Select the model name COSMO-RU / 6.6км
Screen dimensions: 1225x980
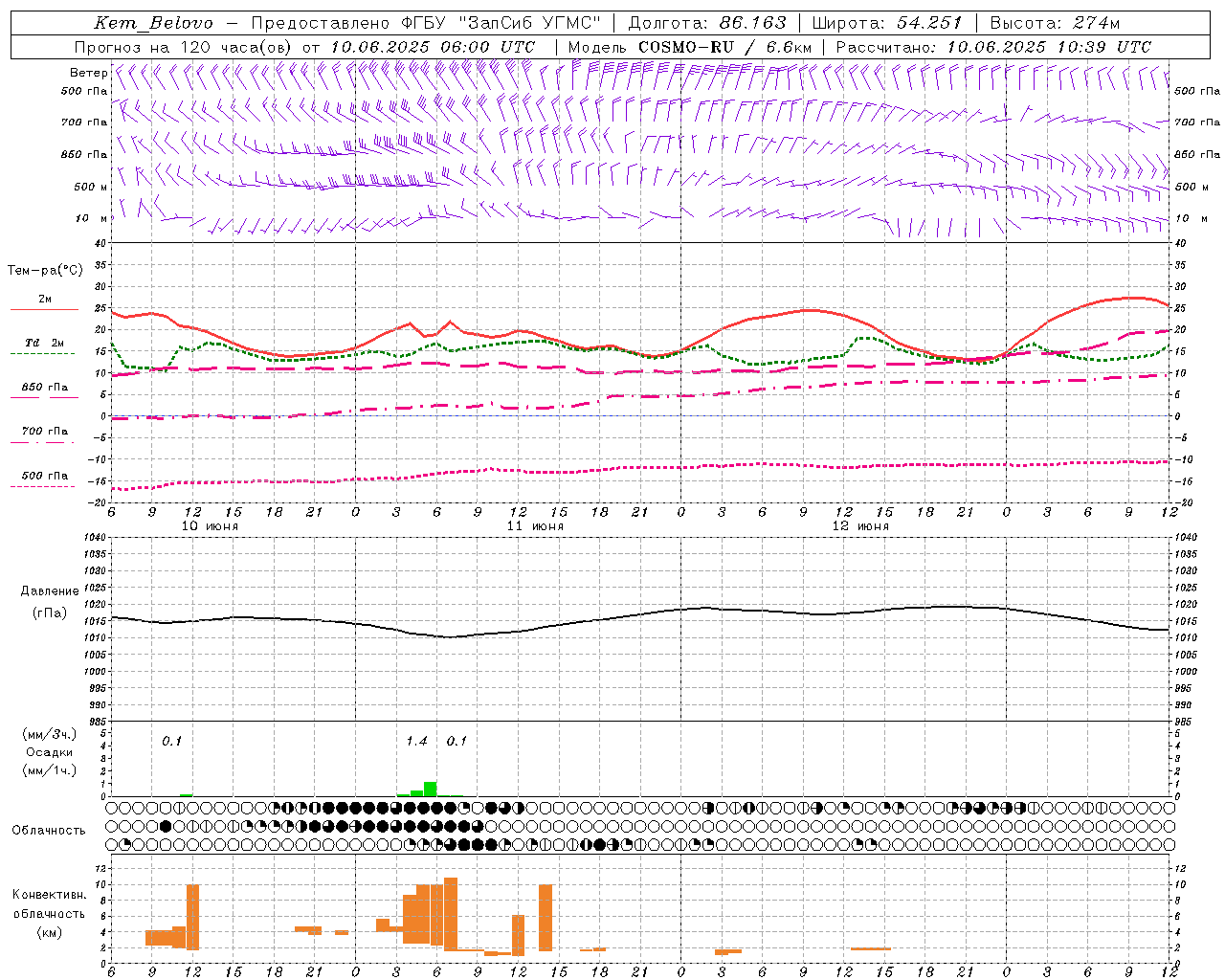coord(725,47)
